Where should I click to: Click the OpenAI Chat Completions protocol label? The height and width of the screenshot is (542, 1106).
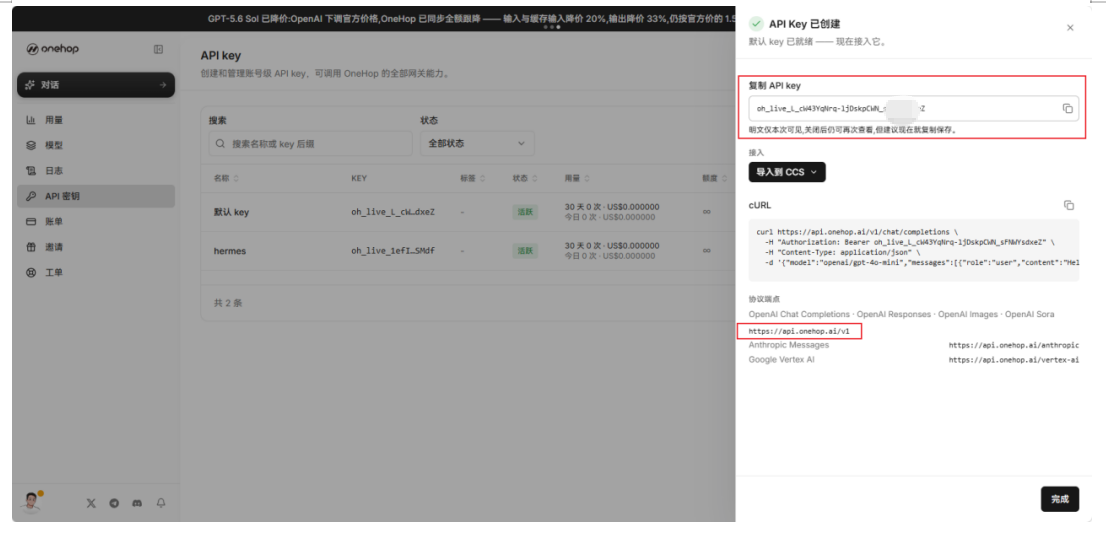click(x=800, y=313)
